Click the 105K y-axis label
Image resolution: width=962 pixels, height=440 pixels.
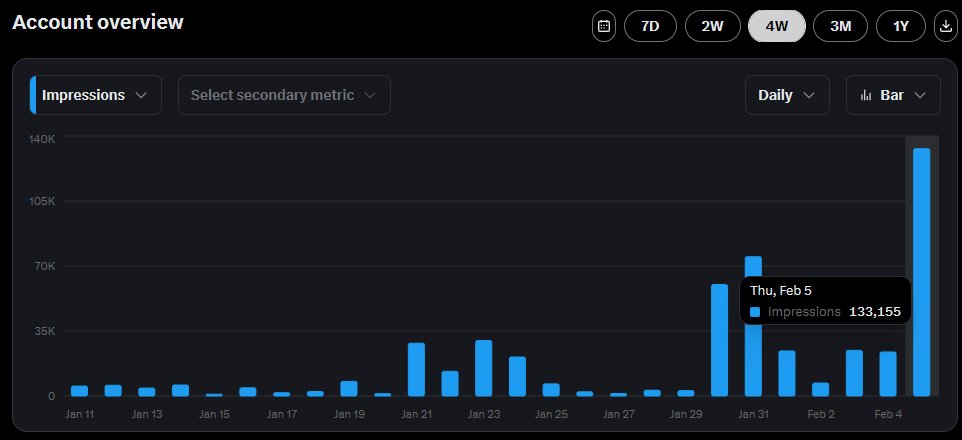pyautogui.click(x=42, y=201)
